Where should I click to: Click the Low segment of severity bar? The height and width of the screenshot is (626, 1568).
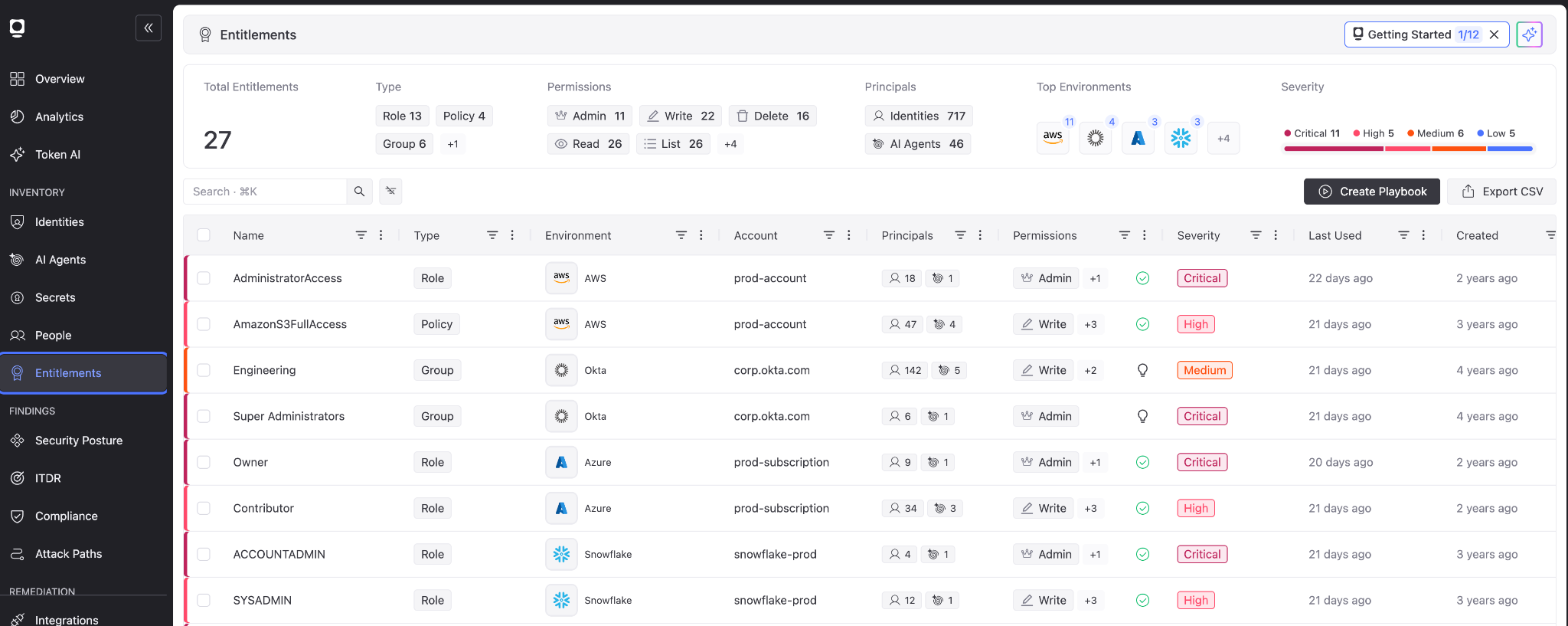point(1510,149)
